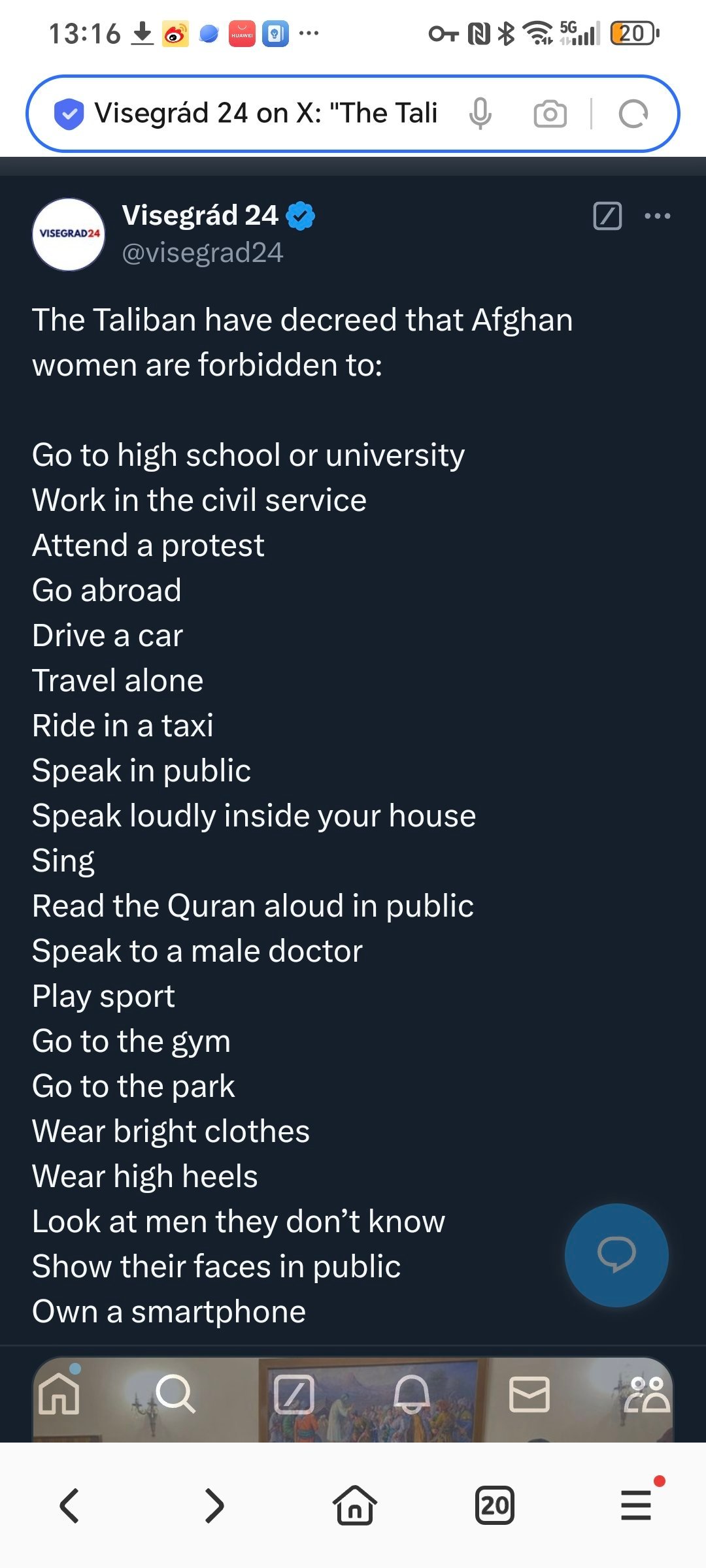
Task: Reload the page with refresh icon
Action: [633, 114]
